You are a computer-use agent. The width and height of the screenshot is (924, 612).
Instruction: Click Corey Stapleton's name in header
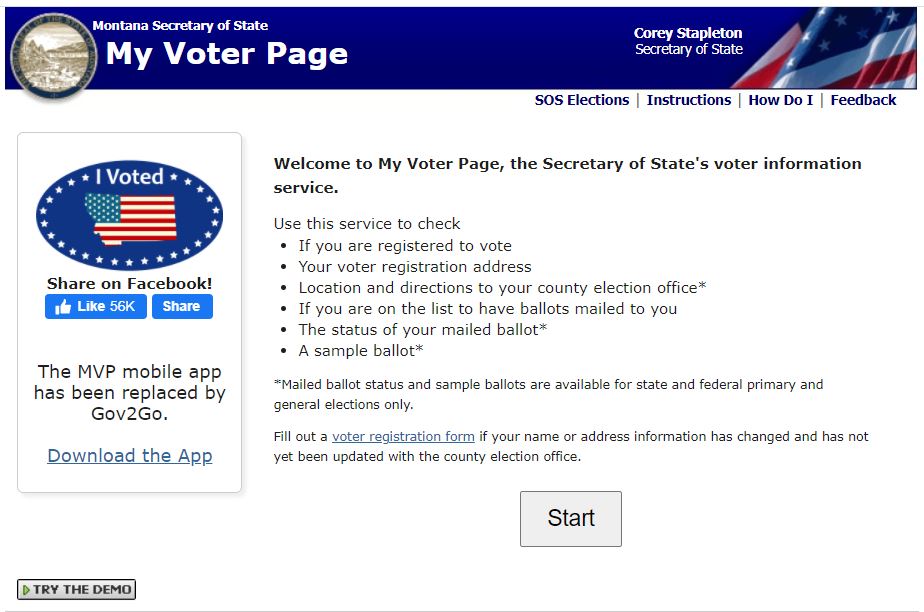(x=688, y=33)
